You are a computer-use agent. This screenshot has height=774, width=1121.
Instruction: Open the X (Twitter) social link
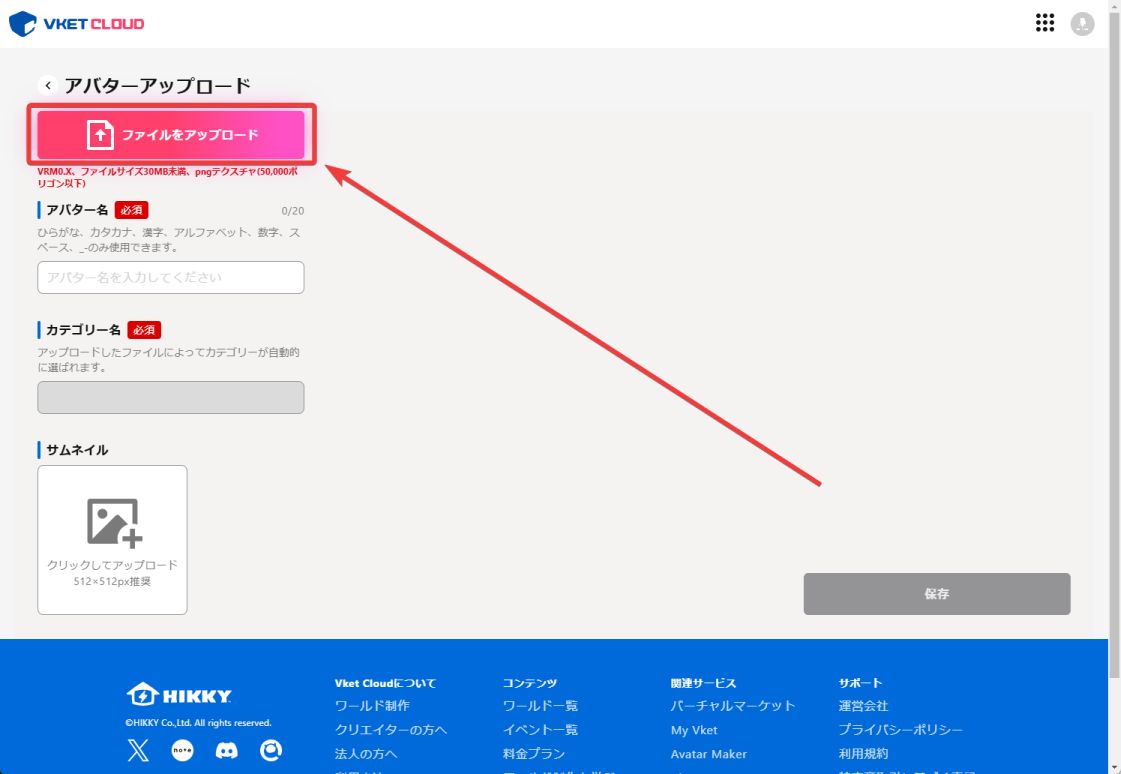point(138,751)
